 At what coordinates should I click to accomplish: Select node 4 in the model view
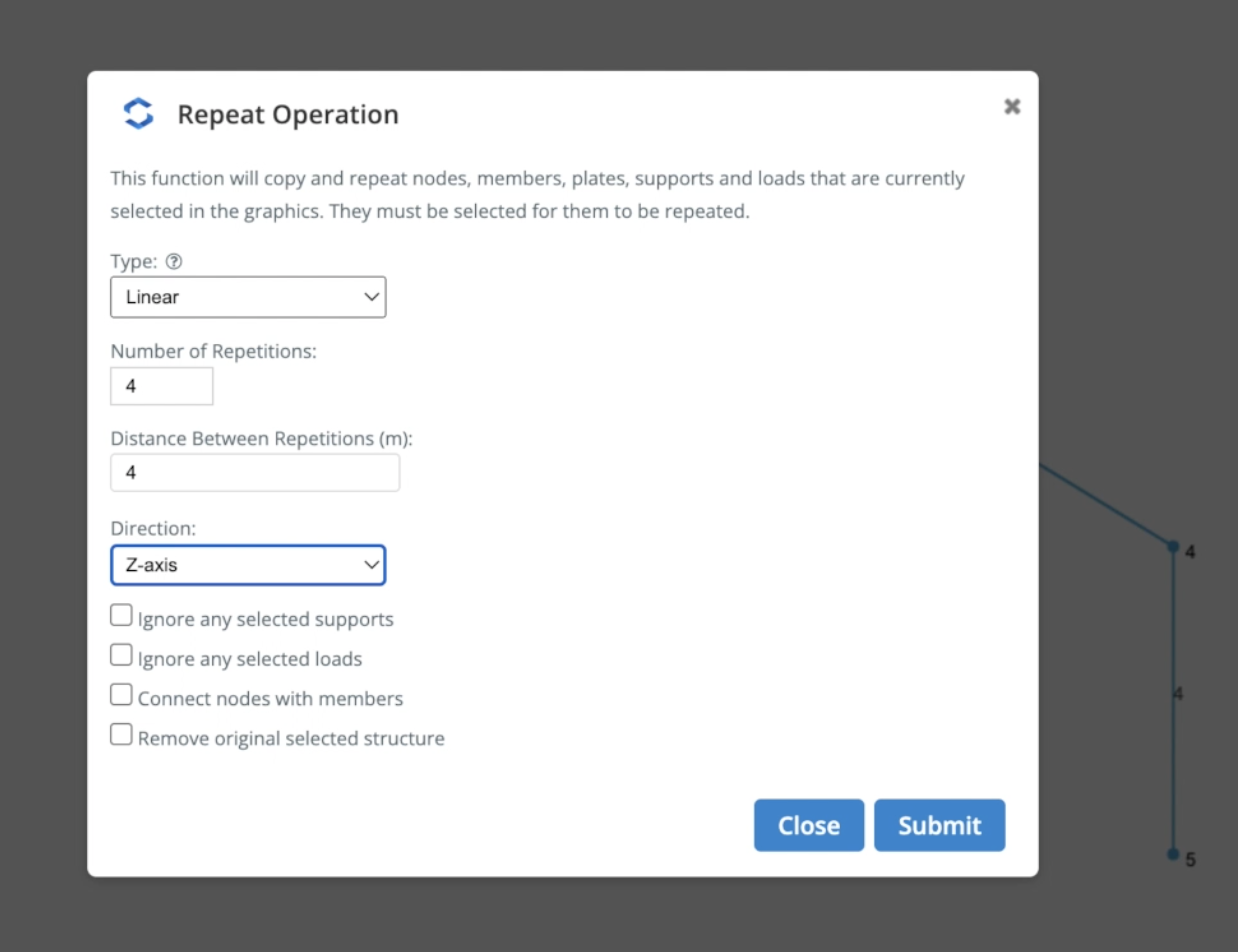tap(1173, 546)
